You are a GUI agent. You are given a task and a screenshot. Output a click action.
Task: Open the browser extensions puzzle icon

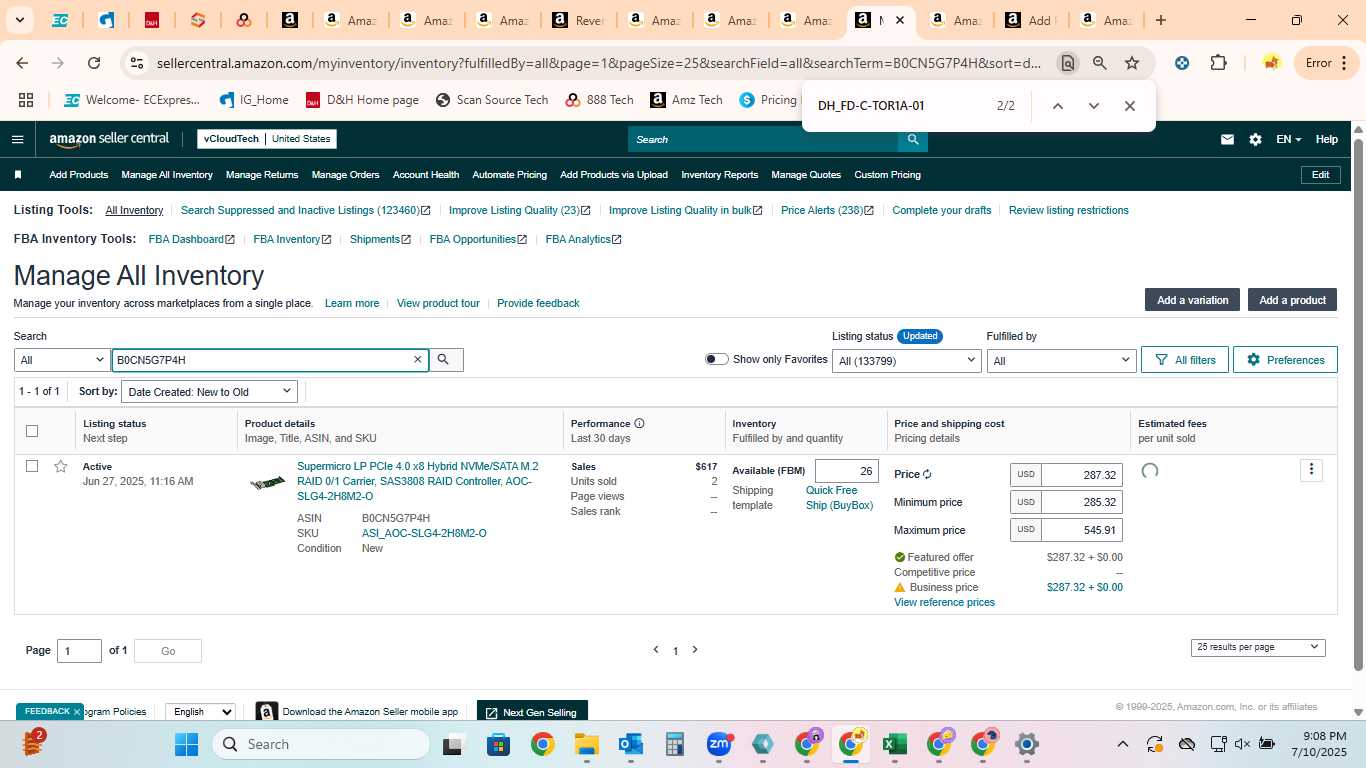(1218, 63)
